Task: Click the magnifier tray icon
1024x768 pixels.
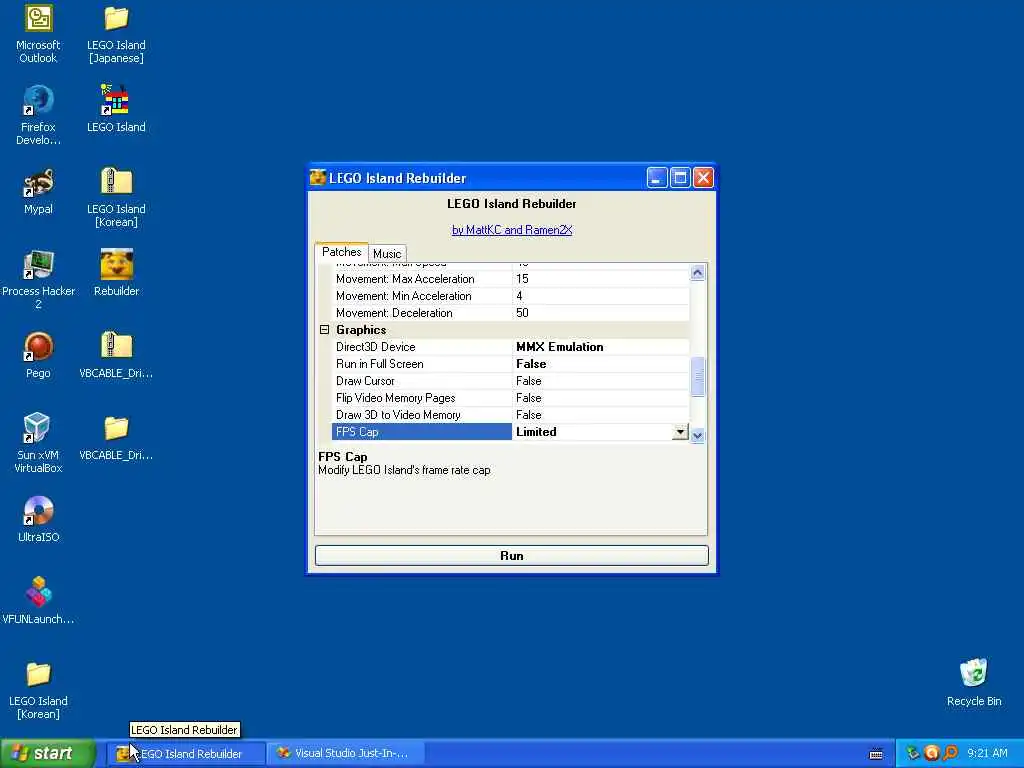Action: [950, 753]
